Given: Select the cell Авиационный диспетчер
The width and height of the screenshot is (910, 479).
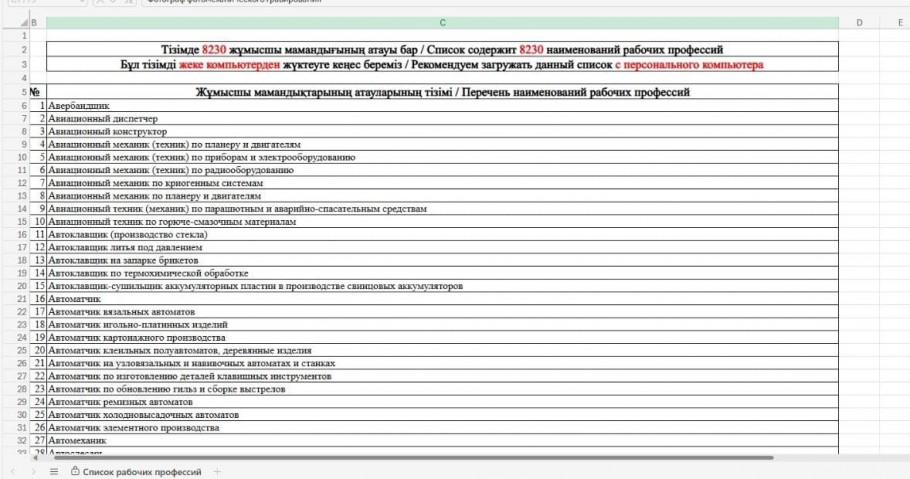Looking at the screenshot, I should click(442, 118).
